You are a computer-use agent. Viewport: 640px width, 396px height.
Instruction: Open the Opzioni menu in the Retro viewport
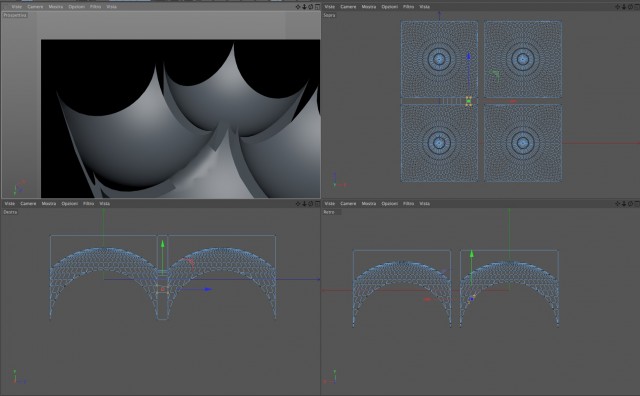click(389, 203)
